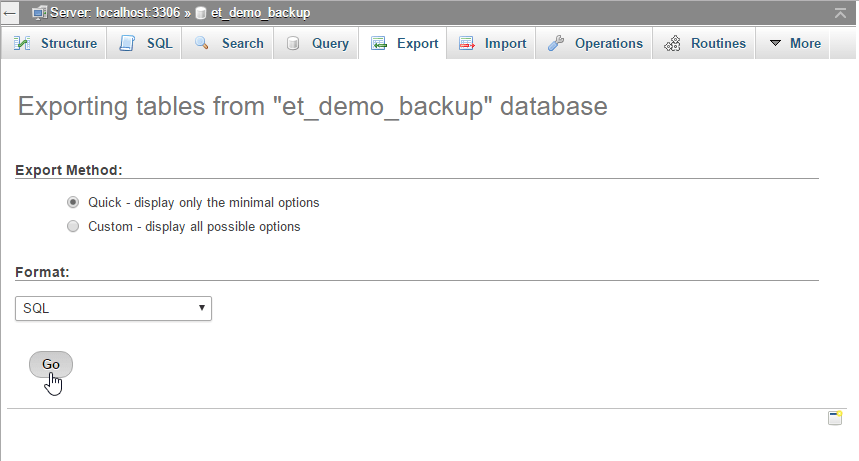The height and width of the screenshot is (461, 859).
Task: Select Custom export method radio button
Action: click(x=73, y=226)
